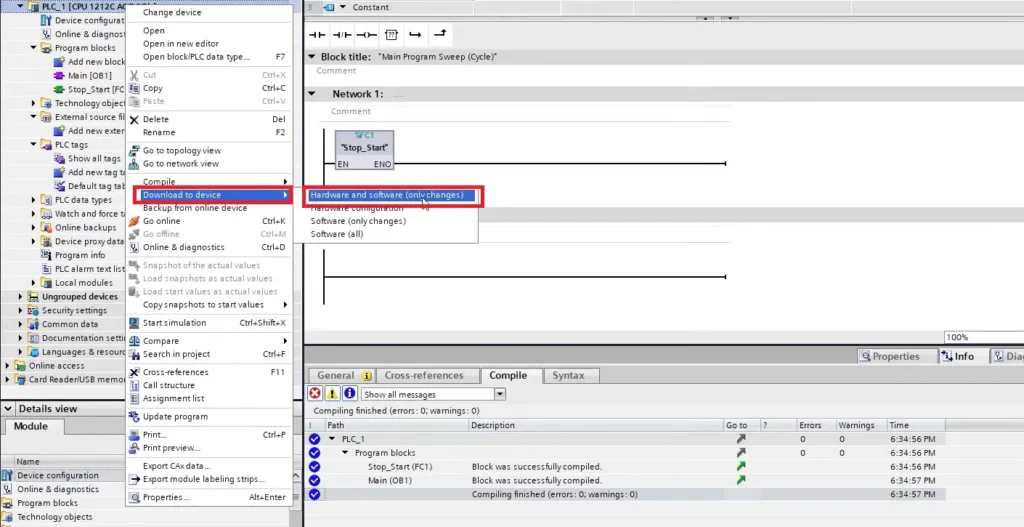Collapse PLC_1 row in compile results
This screenshot has width=1024, height=527.
(332, 439)
